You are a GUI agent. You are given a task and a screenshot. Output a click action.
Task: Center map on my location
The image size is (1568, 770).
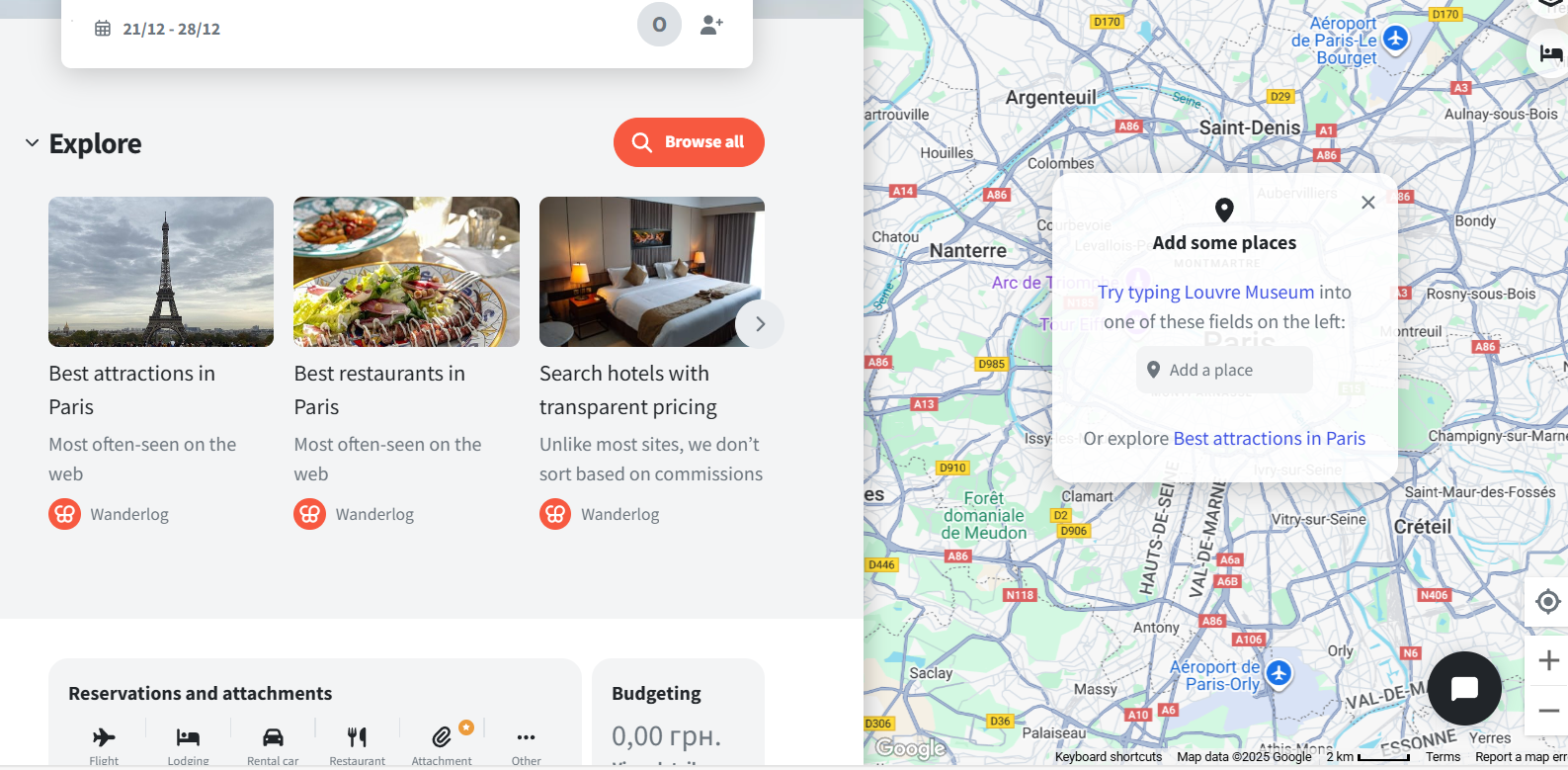1548,601
